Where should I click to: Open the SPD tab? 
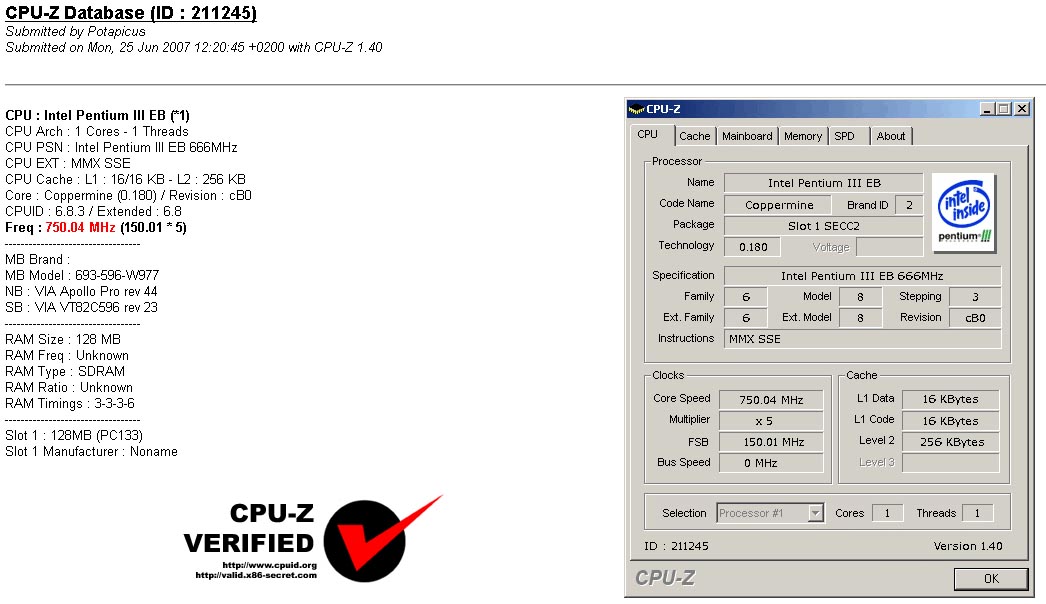[844, 136]
